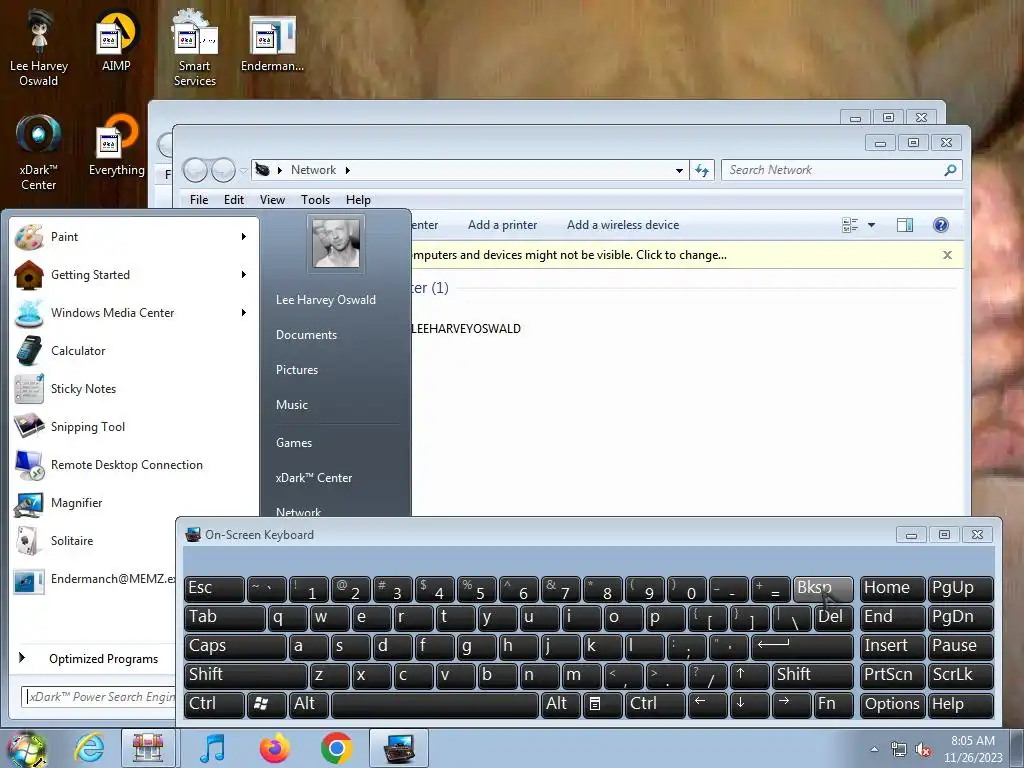Open the address bar history dropdown

pyautogui.click(x=679, y=170)
